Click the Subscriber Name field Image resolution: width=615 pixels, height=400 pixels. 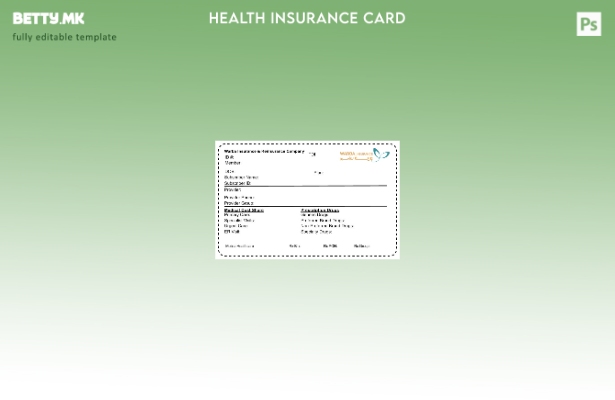tap(241, 177)
